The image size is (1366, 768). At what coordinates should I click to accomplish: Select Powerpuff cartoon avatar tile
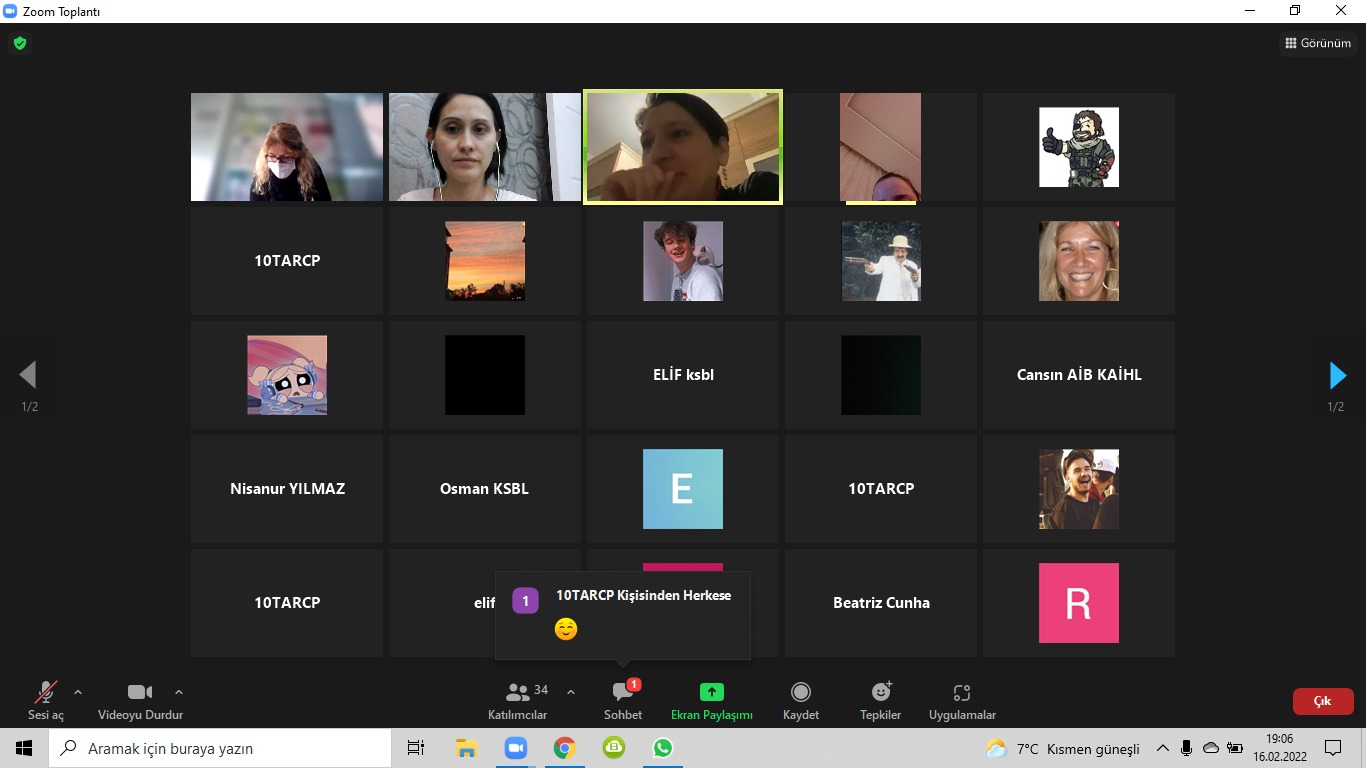[287, 375]
